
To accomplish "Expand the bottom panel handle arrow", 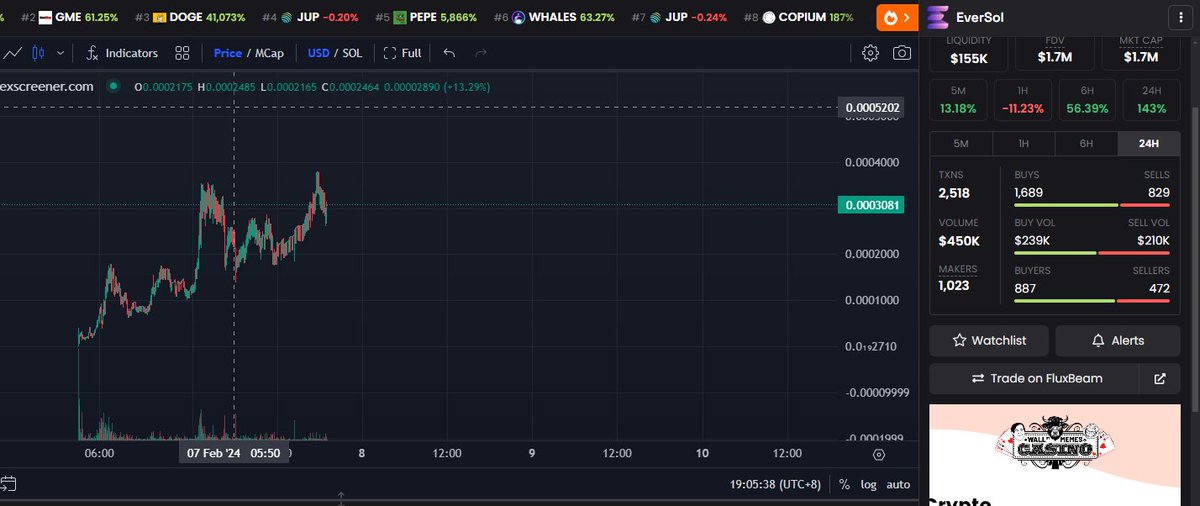I will [341, 497].
